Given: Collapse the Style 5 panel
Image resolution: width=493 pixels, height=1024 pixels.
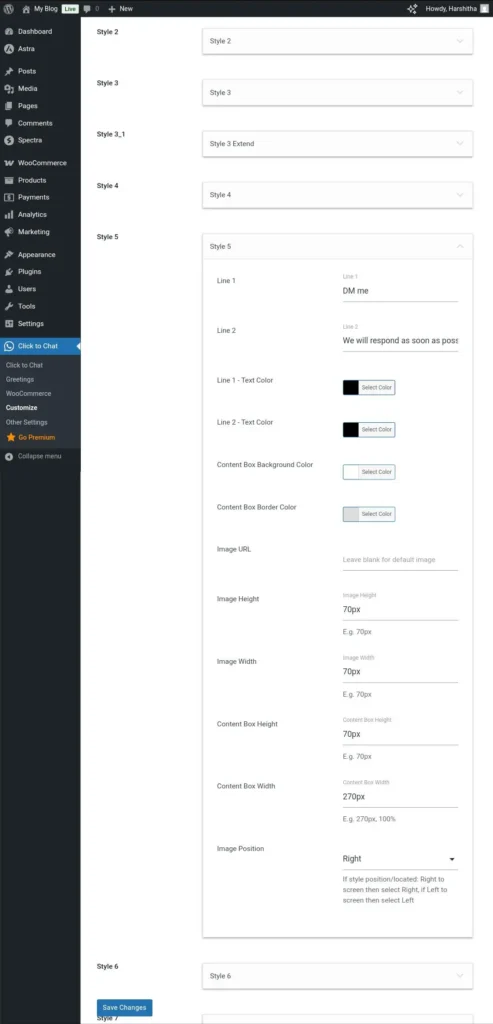Looking at the screenshot, I should click(338, 246).
